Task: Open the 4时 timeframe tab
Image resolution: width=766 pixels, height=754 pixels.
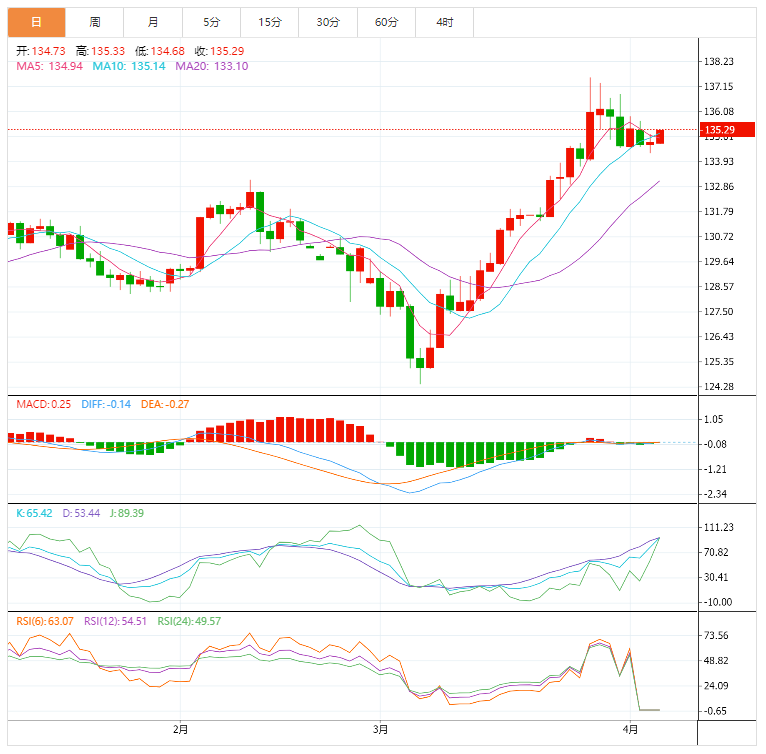Action: coord(445,22)
